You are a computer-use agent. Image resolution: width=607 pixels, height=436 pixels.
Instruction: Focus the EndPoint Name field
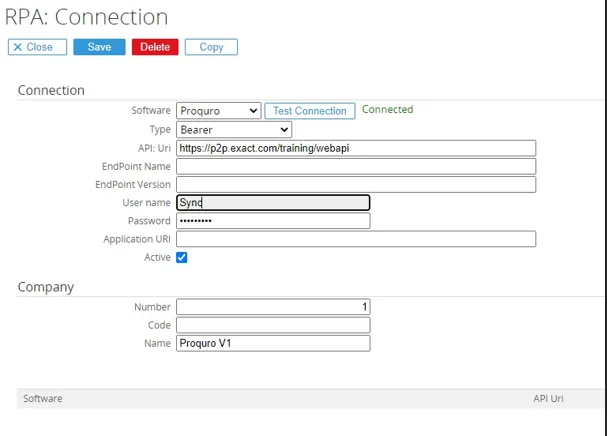point(355,166)
